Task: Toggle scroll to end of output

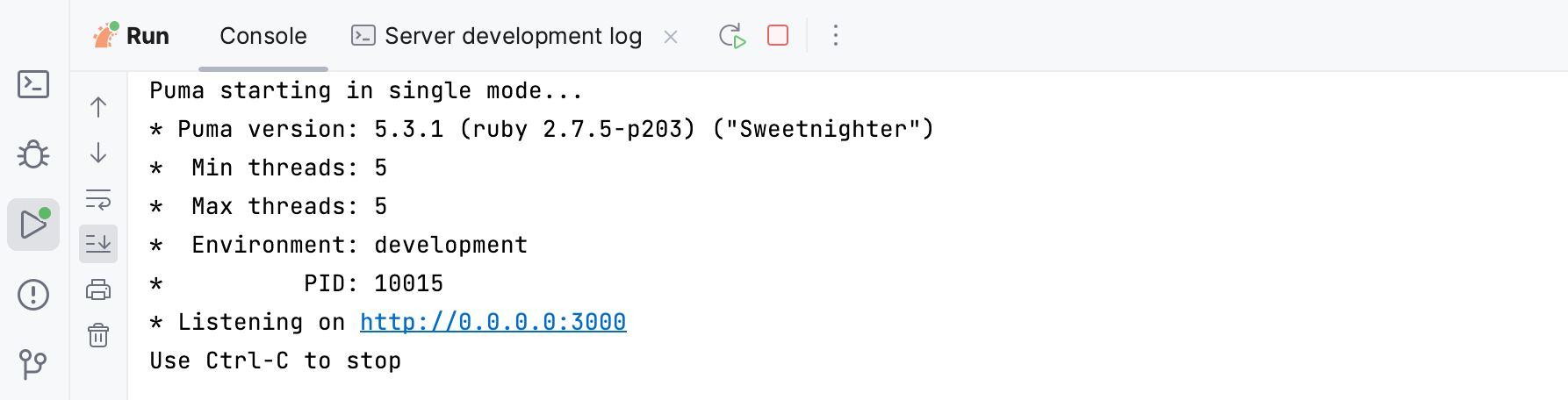Action: click(98, 244)
